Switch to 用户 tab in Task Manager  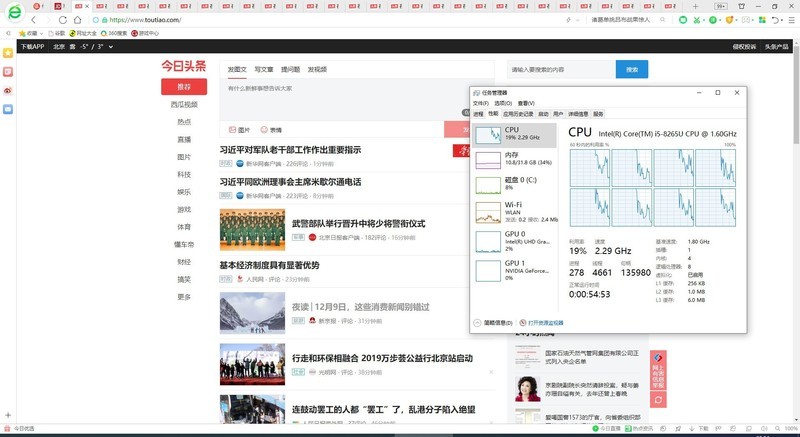558,114
